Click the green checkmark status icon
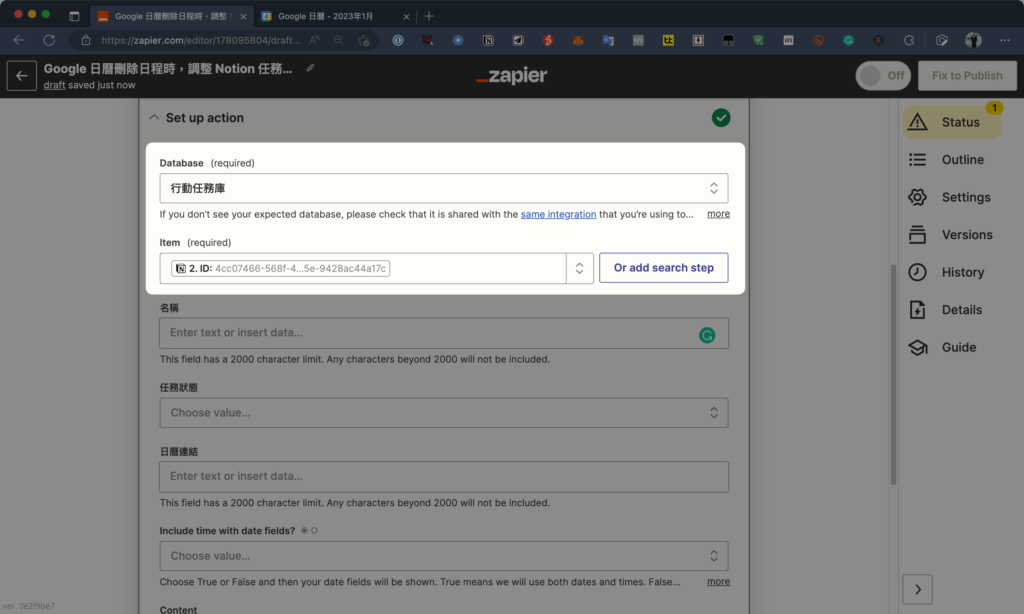 coord(721,118)
